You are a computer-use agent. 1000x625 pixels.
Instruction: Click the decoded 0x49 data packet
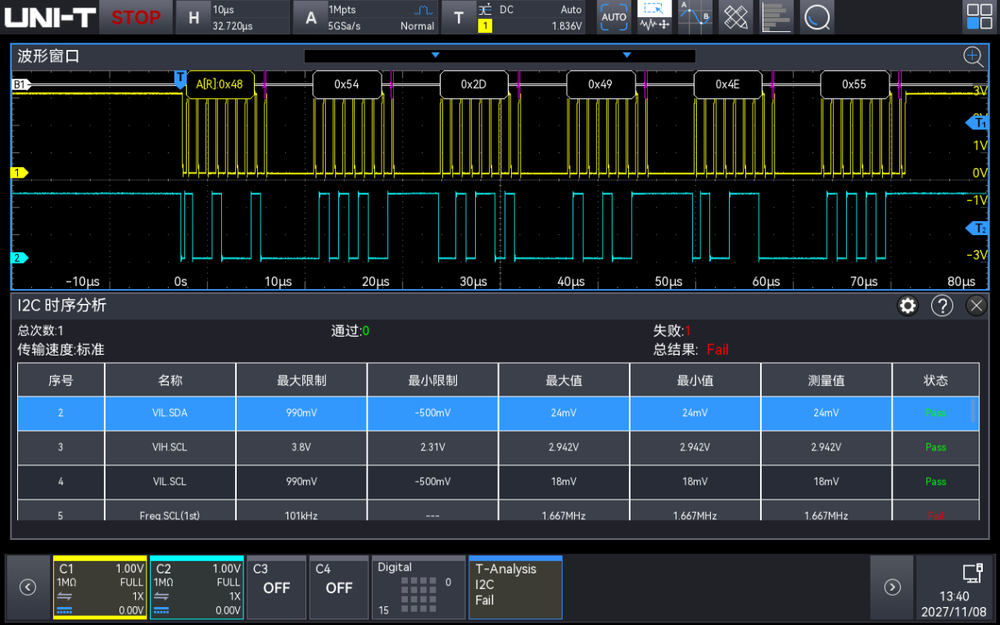pyautogui.click(x=600, y=84)
